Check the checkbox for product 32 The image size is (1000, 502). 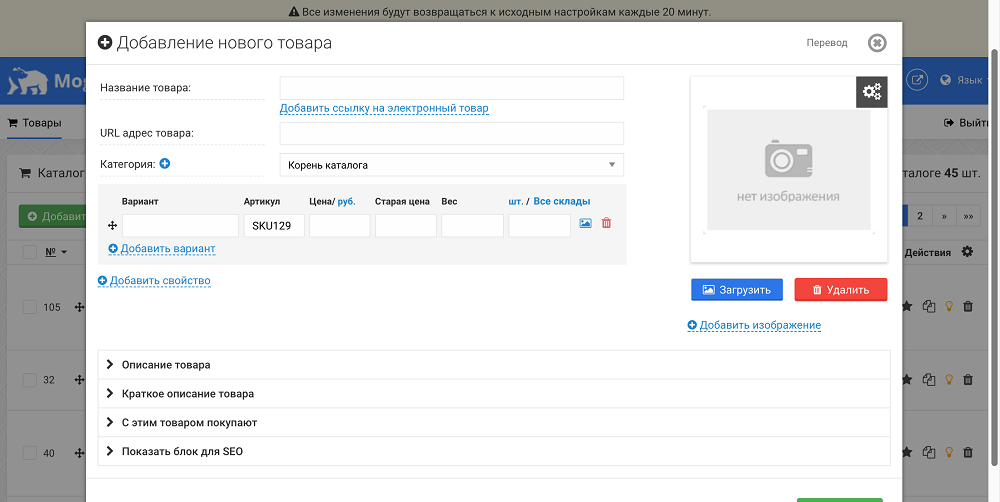[x=30, y=380]
